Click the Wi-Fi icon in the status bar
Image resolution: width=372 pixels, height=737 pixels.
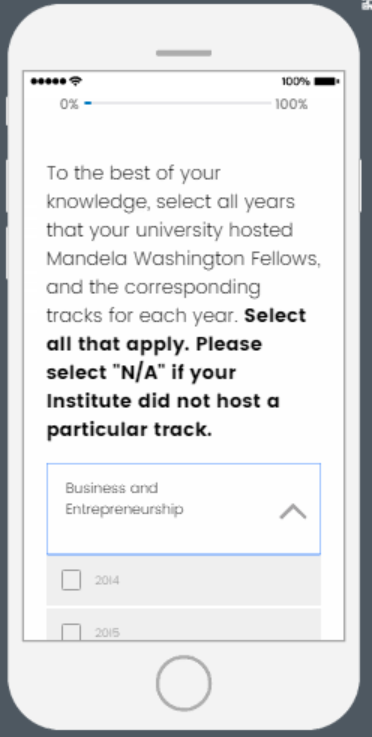click(x=75, y=81)
